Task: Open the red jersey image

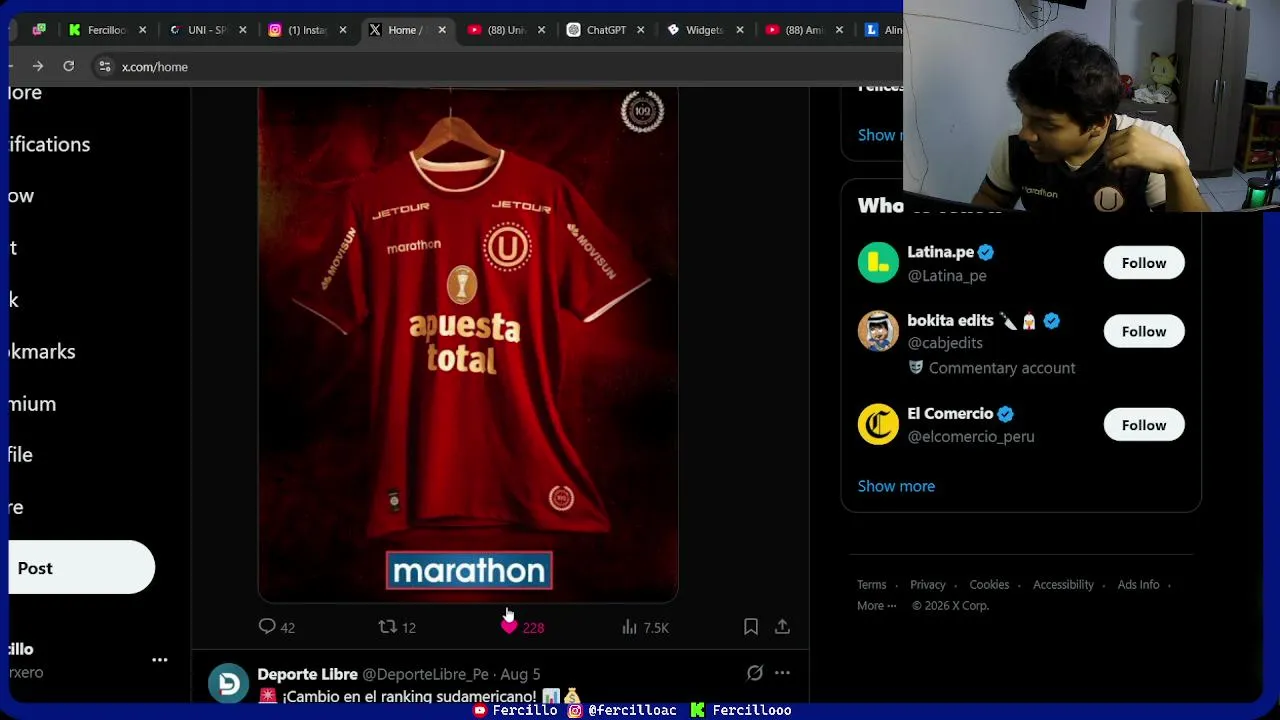Action: (468, 345)
